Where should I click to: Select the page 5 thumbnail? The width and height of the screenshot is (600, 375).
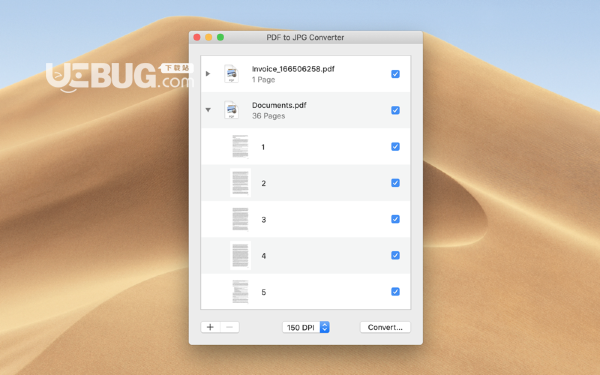tap(240, 292)
